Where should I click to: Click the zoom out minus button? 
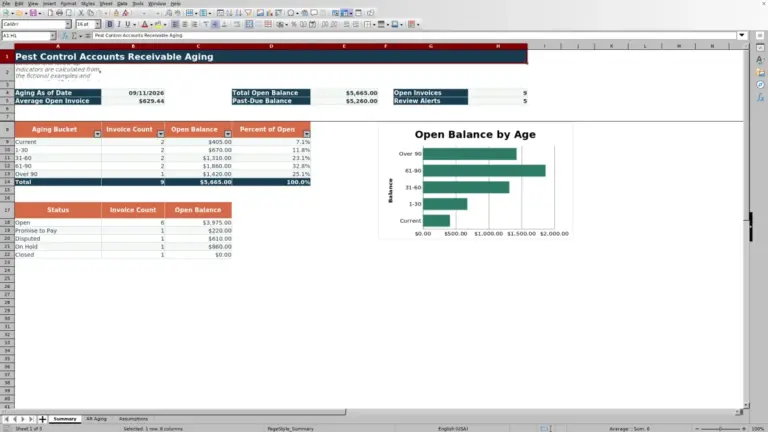pos(697,429)
